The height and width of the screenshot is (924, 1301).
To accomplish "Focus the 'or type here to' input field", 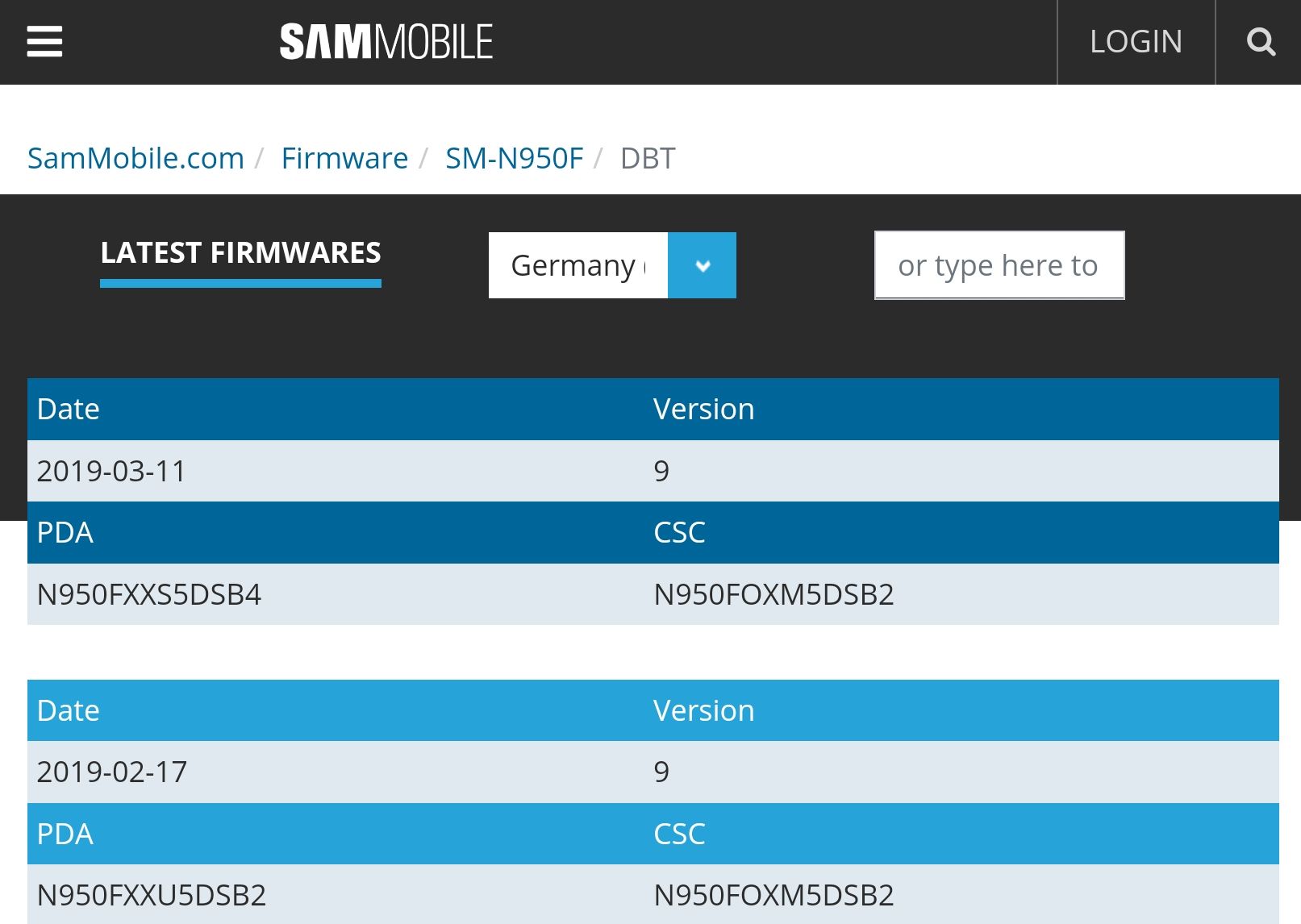I will [999, 265].
